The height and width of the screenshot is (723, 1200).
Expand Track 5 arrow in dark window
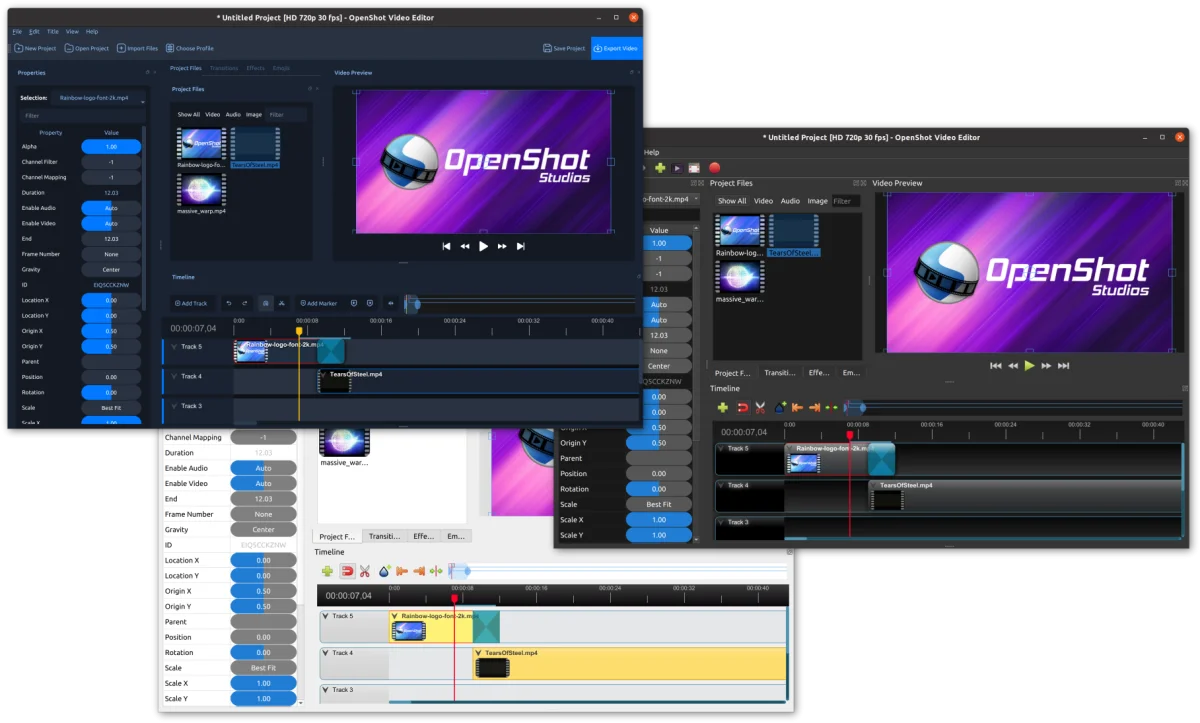click(722, 449)
